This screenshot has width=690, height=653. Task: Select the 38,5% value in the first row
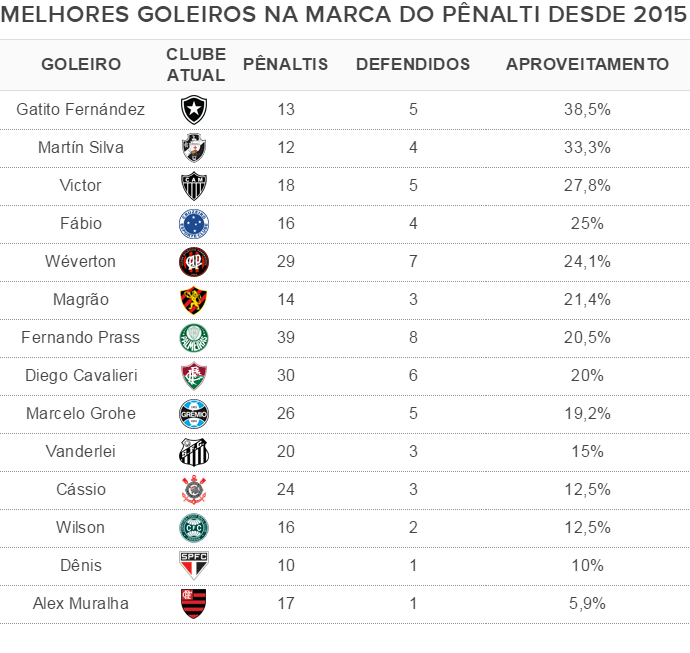pyautogui.click(x=587, y=110)
